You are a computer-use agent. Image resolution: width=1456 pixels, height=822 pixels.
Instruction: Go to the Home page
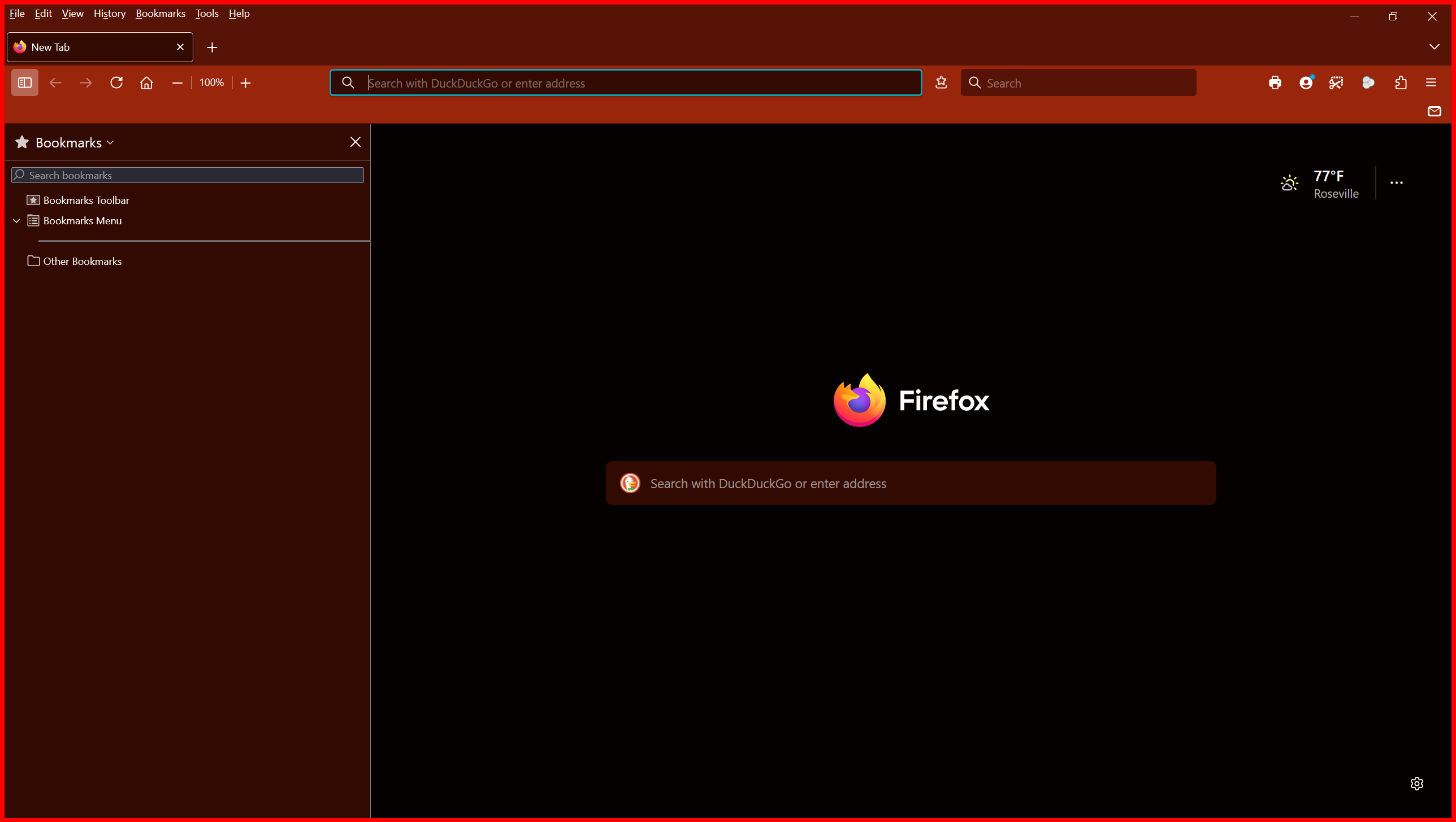click(x=146, y=82)
